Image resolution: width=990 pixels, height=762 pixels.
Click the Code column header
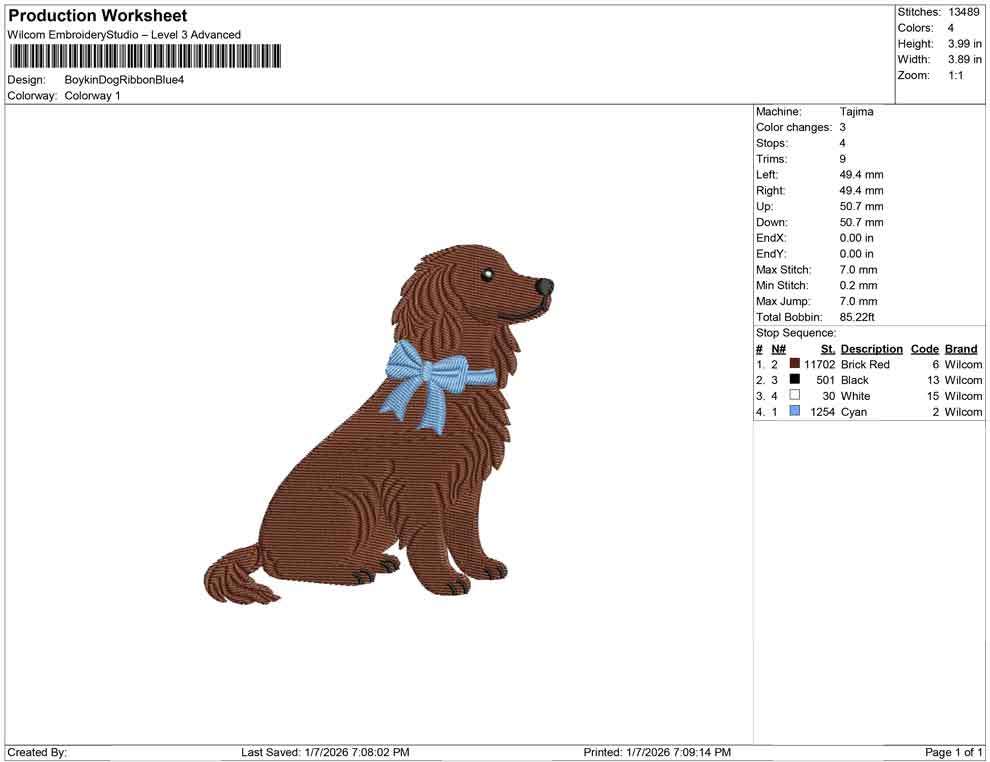click(924, 348)
